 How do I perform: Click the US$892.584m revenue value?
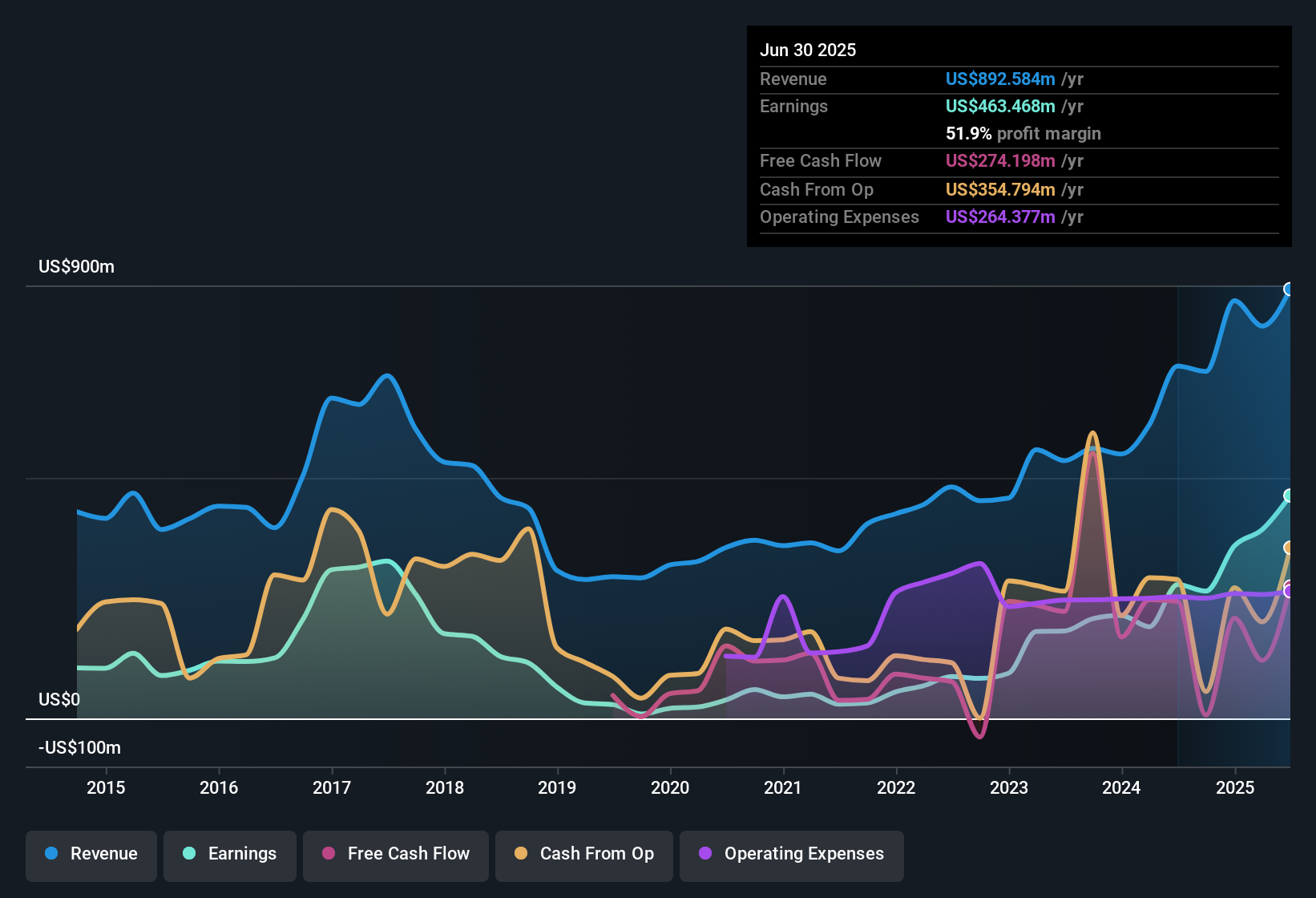(1000, 79)
